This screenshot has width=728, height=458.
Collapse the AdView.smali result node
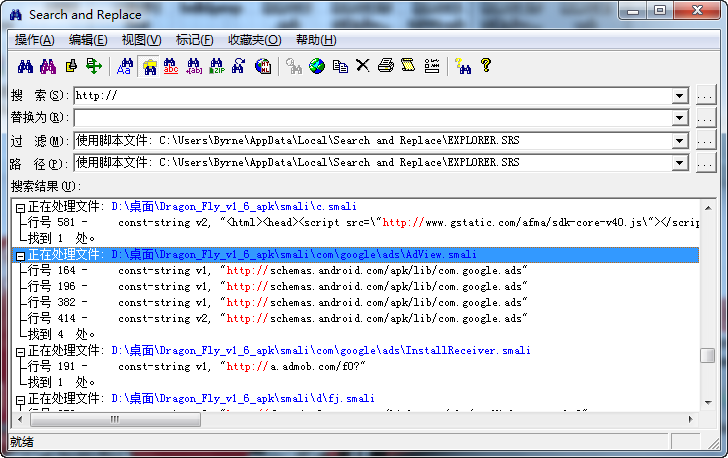(x=20, y=256)
